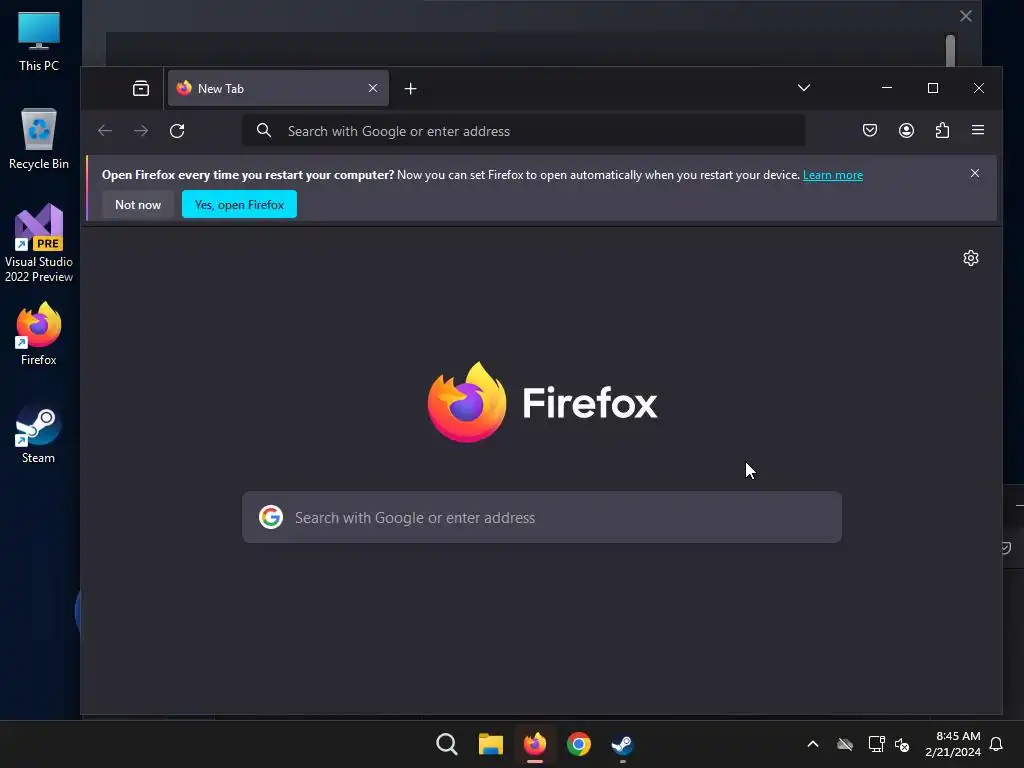
Task: Click the background window's vertical scrollbar
Action: (950, 50)
